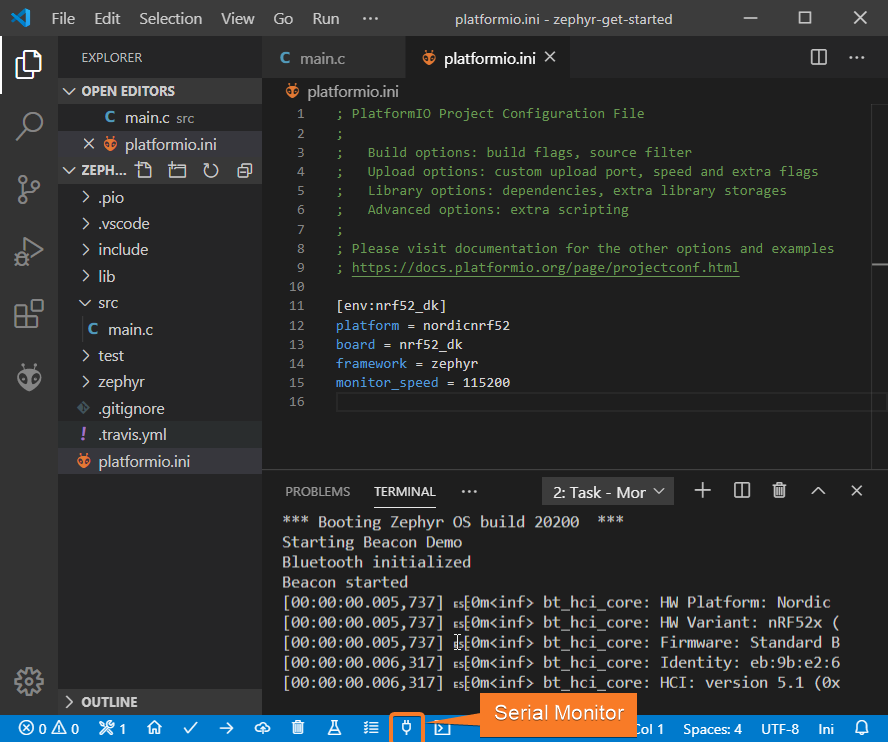
Task: Open the Serial Monitor plug icon
Action: point(407,728)
